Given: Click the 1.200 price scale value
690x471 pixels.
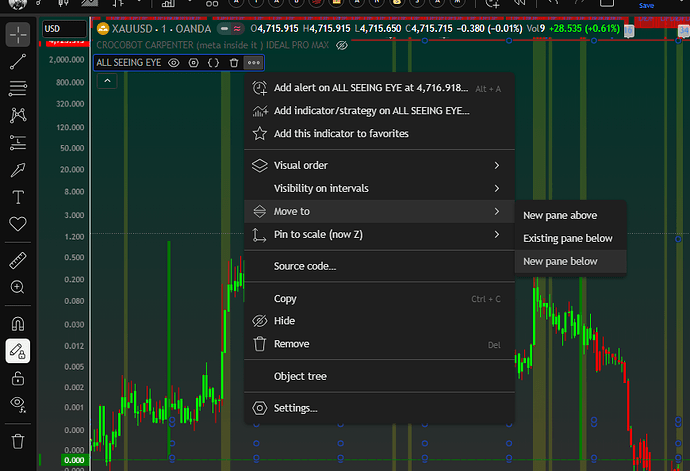Looking at the screenshot, I should [x=74, y=237].
